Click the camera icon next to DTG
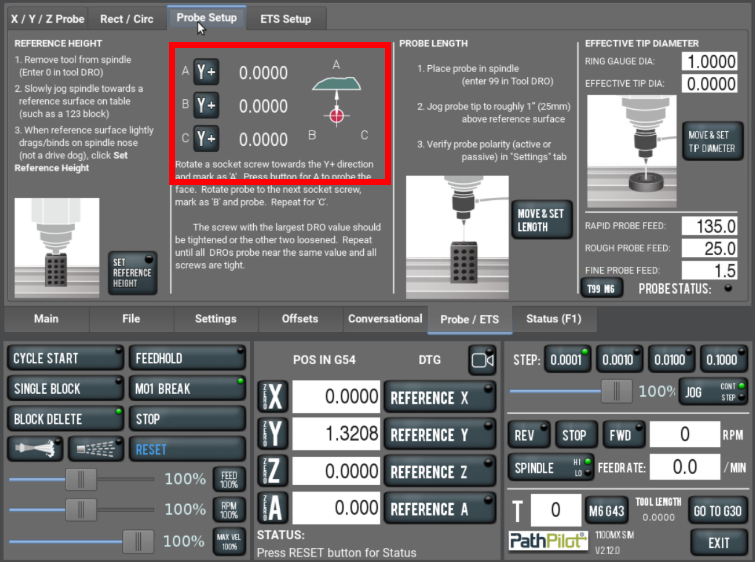Screen dimensions: 755x562 click(482, 360)
